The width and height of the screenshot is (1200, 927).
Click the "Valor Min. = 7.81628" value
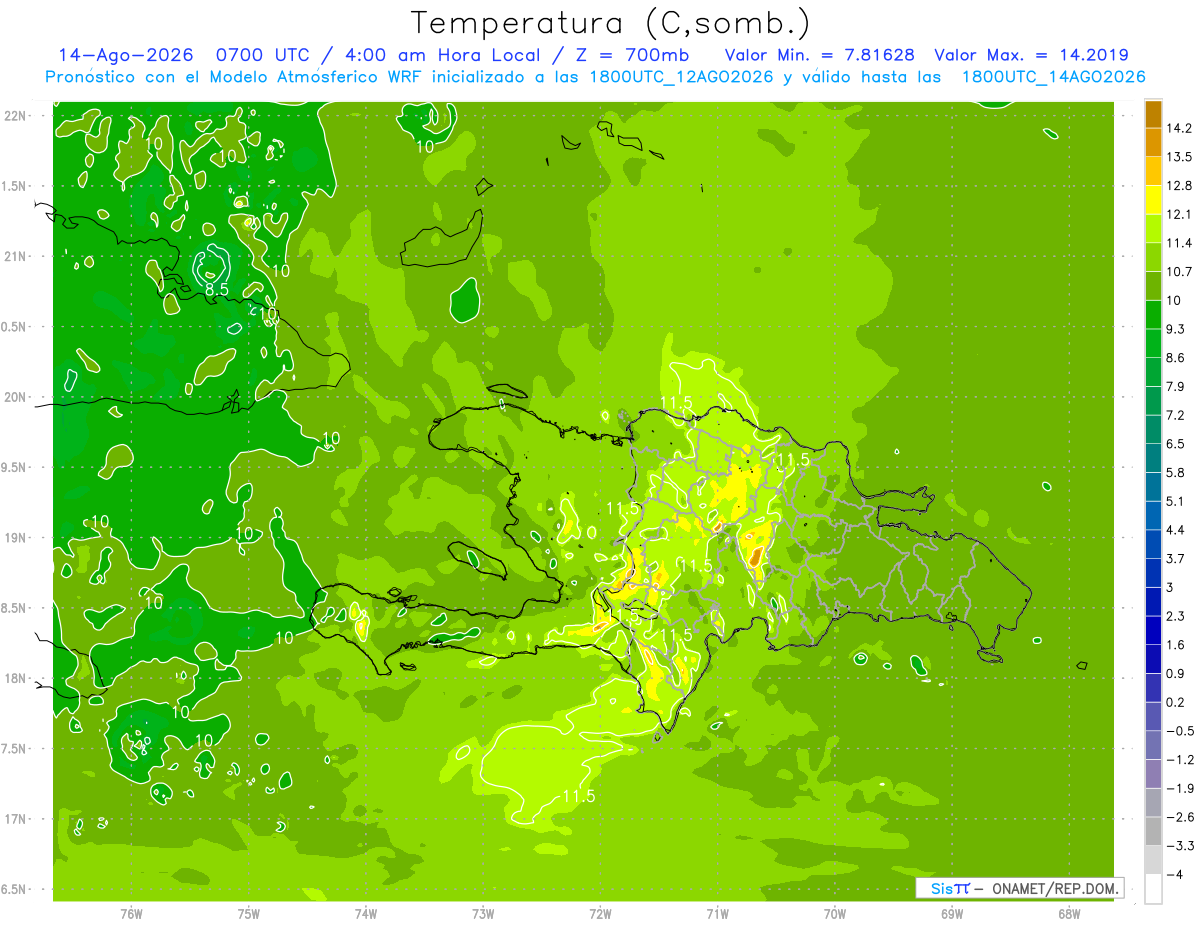tap(820, 55)
